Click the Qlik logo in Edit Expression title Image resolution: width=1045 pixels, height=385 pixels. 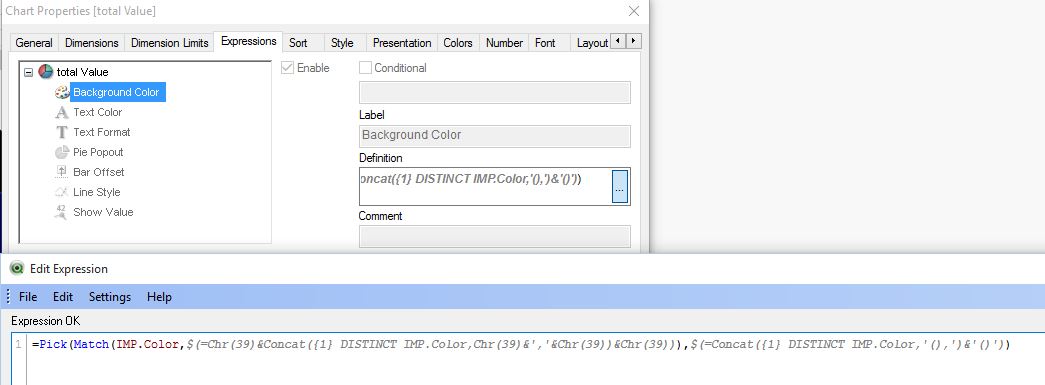(x=16, y=269)
